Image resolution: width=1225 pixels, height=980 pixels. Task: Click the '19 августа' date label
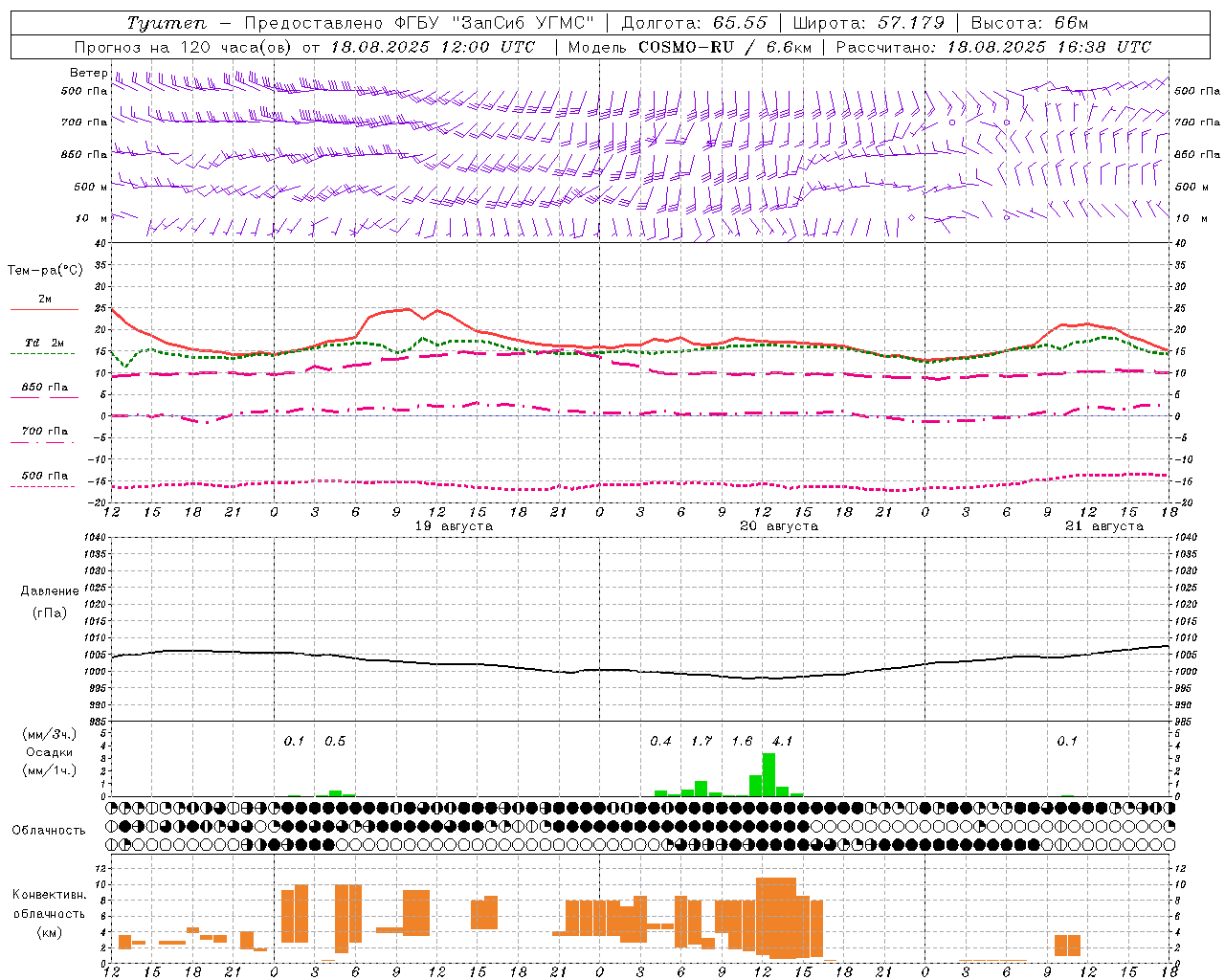(454, 526)
